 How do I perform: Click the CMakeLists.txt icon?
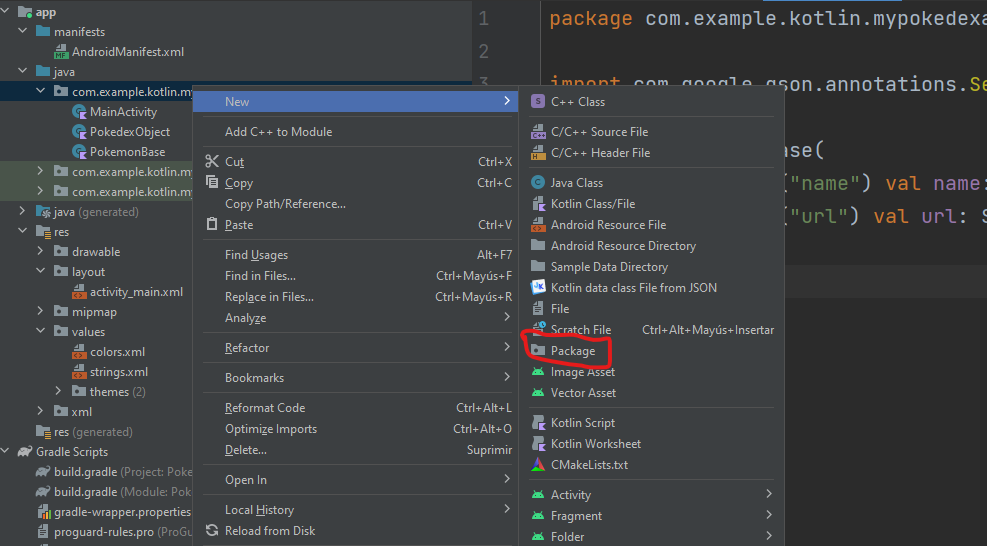click(538, 465)
